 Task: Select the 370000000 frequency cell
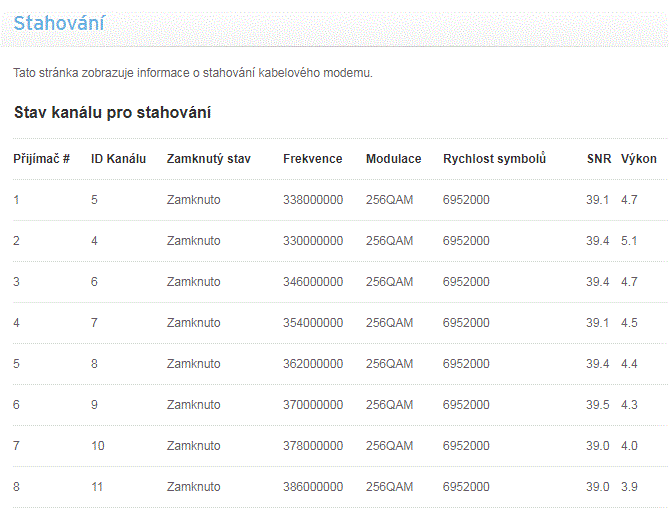coord(313,405)
